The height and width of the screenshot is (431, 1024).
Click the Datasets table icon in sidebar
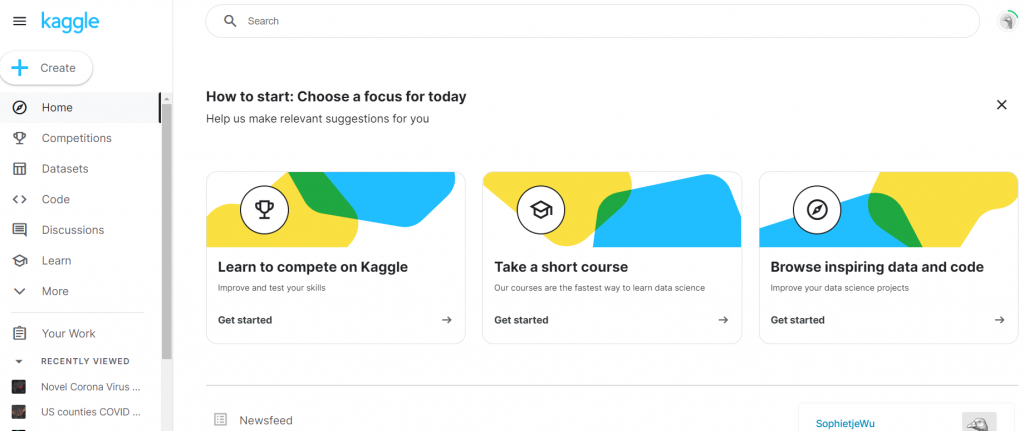click(x=19, y=169)
